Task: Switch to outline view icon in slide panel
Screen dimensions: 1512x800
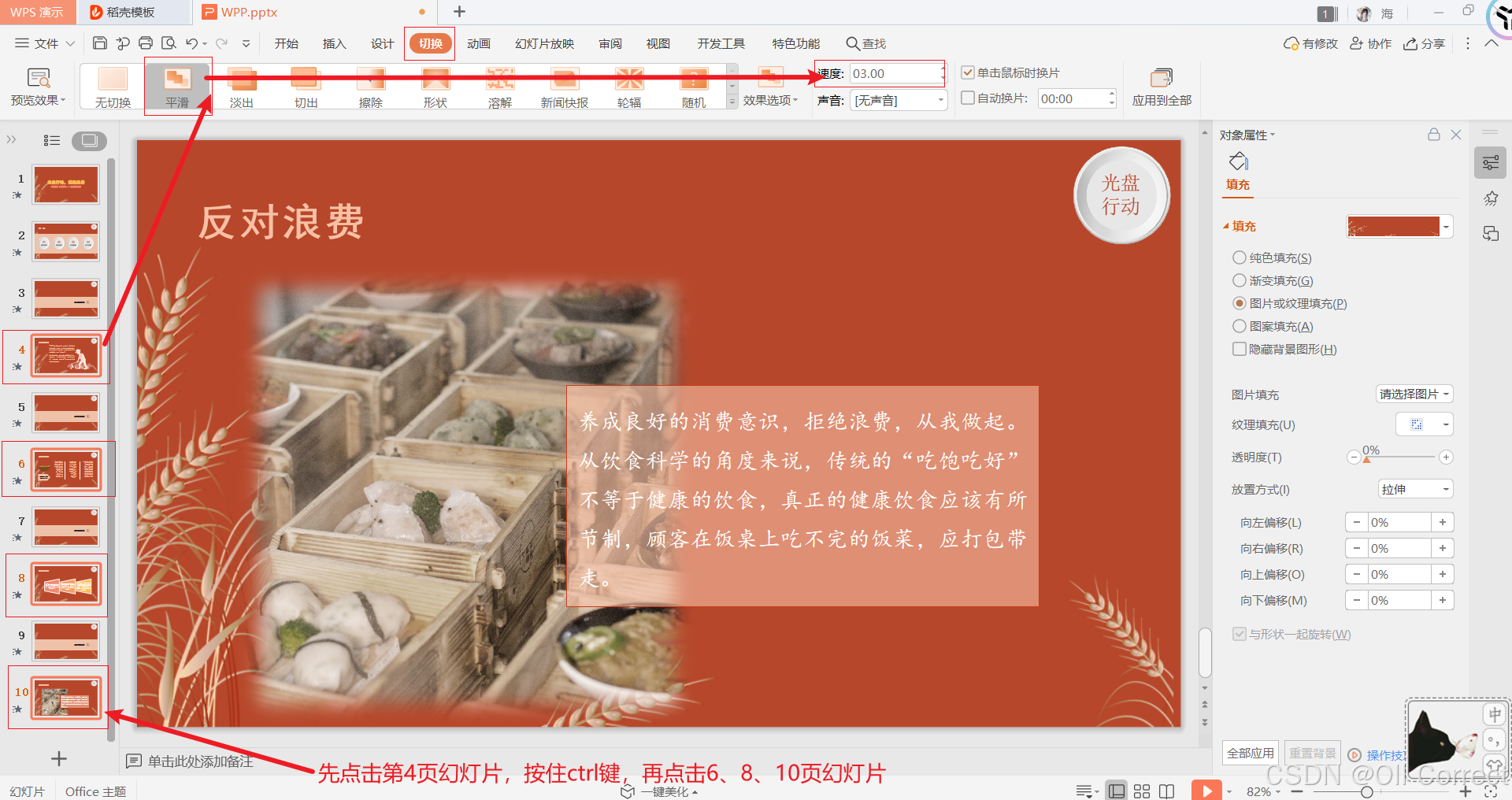Action: [x=52, y=140]
